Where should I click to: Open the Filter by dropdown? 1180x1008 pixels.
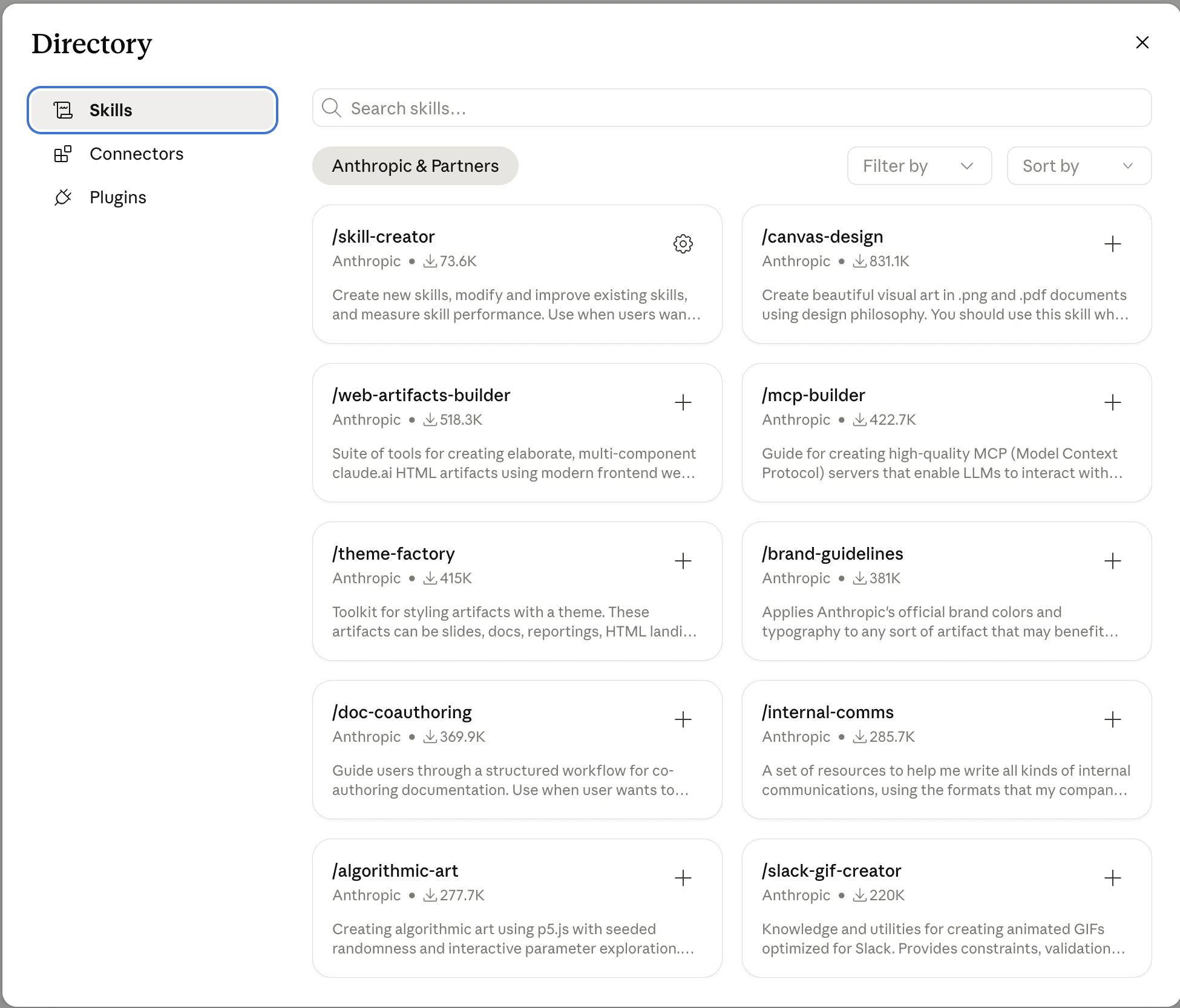(x=919, y=166)
